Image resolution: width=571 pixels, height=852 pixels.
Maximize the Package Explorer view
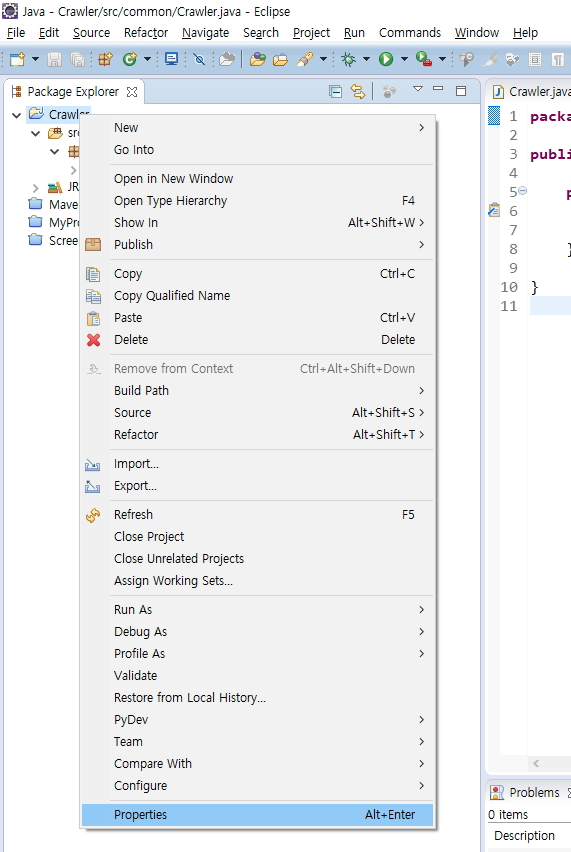click(x=461, y=91)
